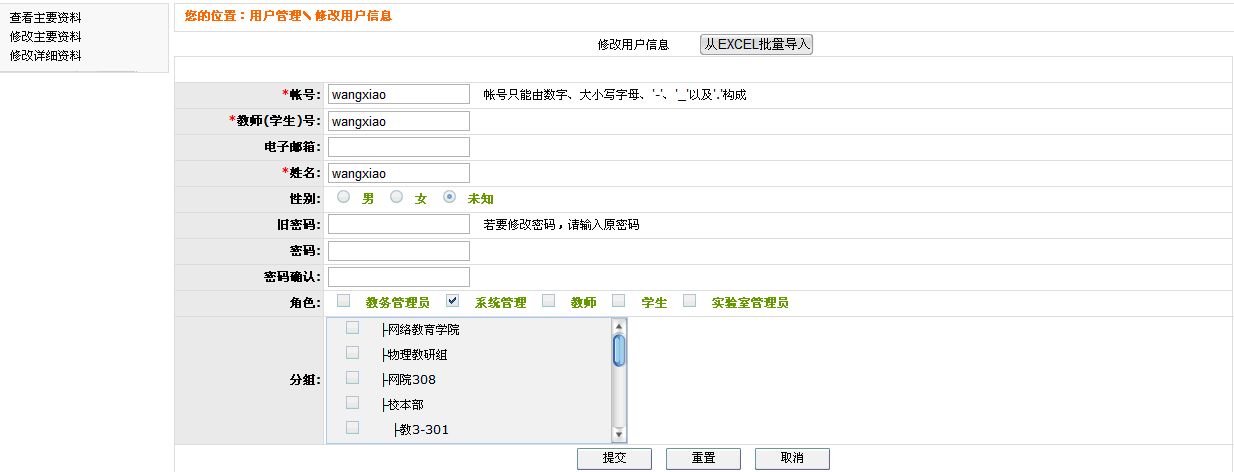Click the 帐号 input field
Viewport: 1234px width, 472px height.
coord(398,95)
